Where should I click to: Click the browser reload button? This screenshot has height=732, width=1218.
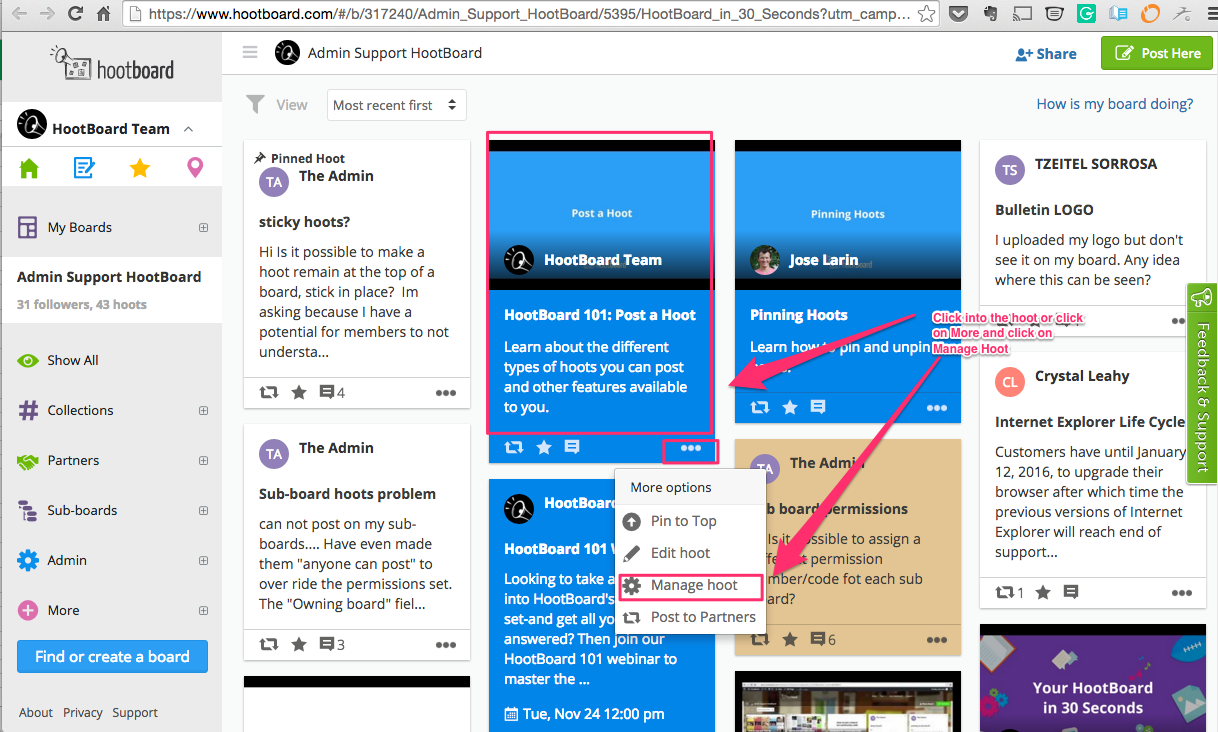click(76, 14)
